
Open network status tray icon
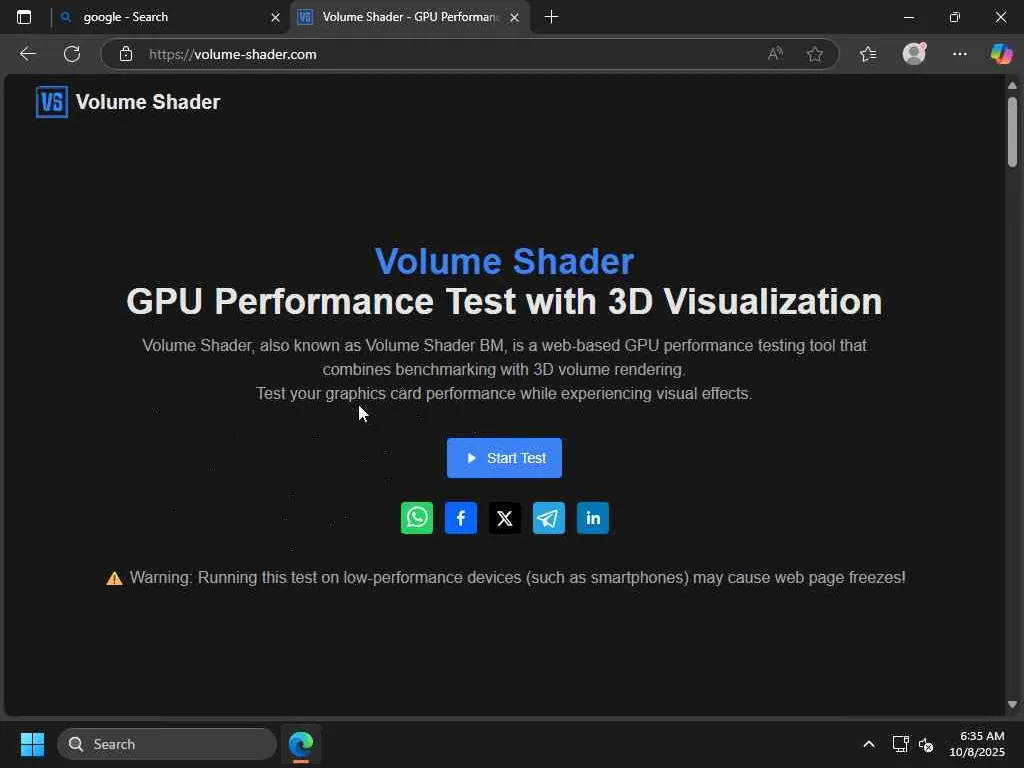pyautogui.click(x=901, y=744)
